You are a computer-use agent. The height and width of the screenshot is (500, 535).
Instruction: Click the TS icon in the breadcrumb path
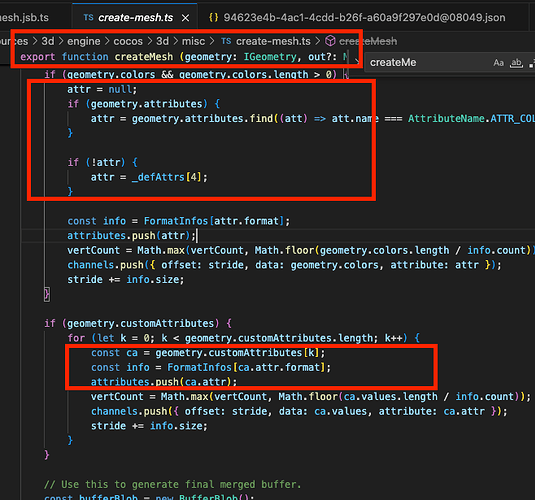pyautogui.click(x=226, y=41)
